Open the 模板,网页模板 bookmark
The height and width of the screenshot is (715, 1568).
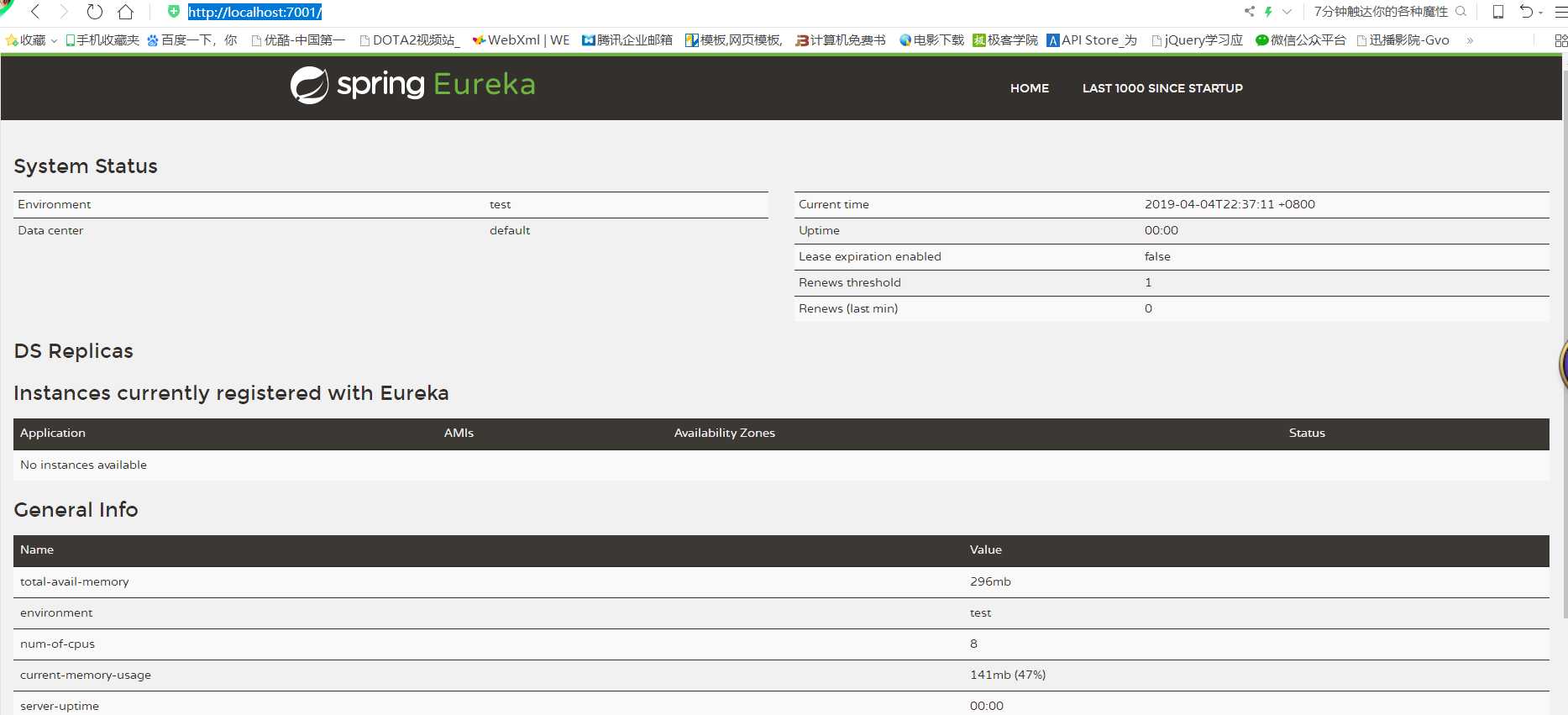(x=734, y=40)
